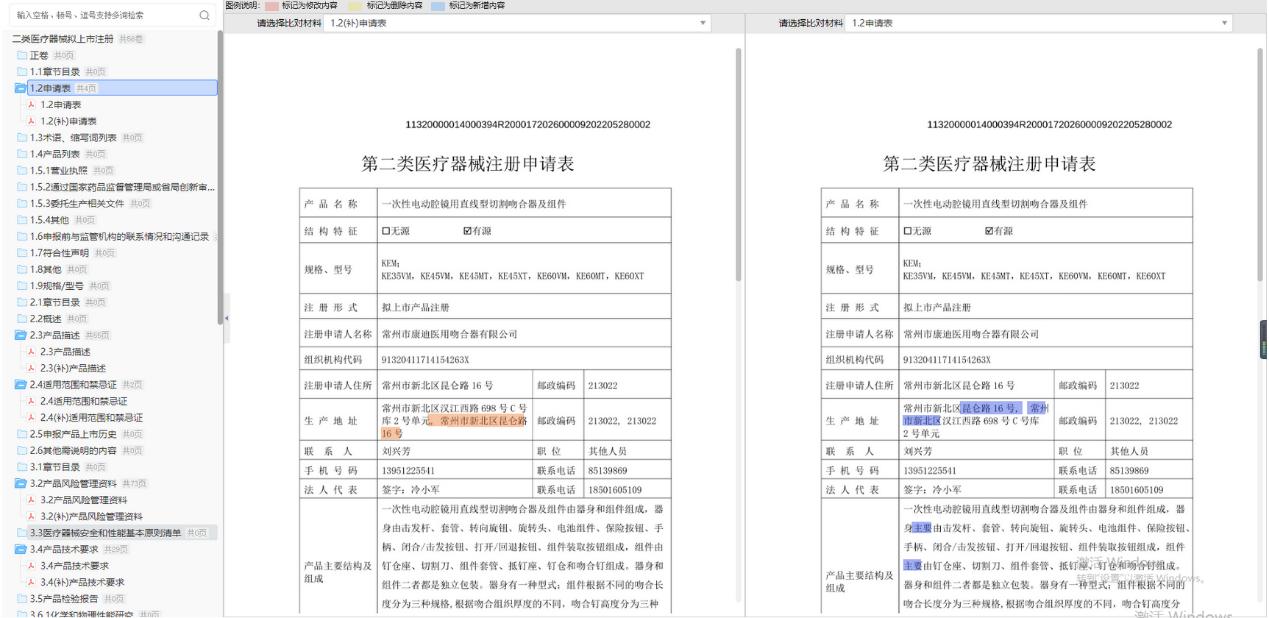Click the open folder icon beside 2.3产品描述 共56页
The width and height of the screenshot is (1269, 618).
pyautogui.click(x=22, y=335)
